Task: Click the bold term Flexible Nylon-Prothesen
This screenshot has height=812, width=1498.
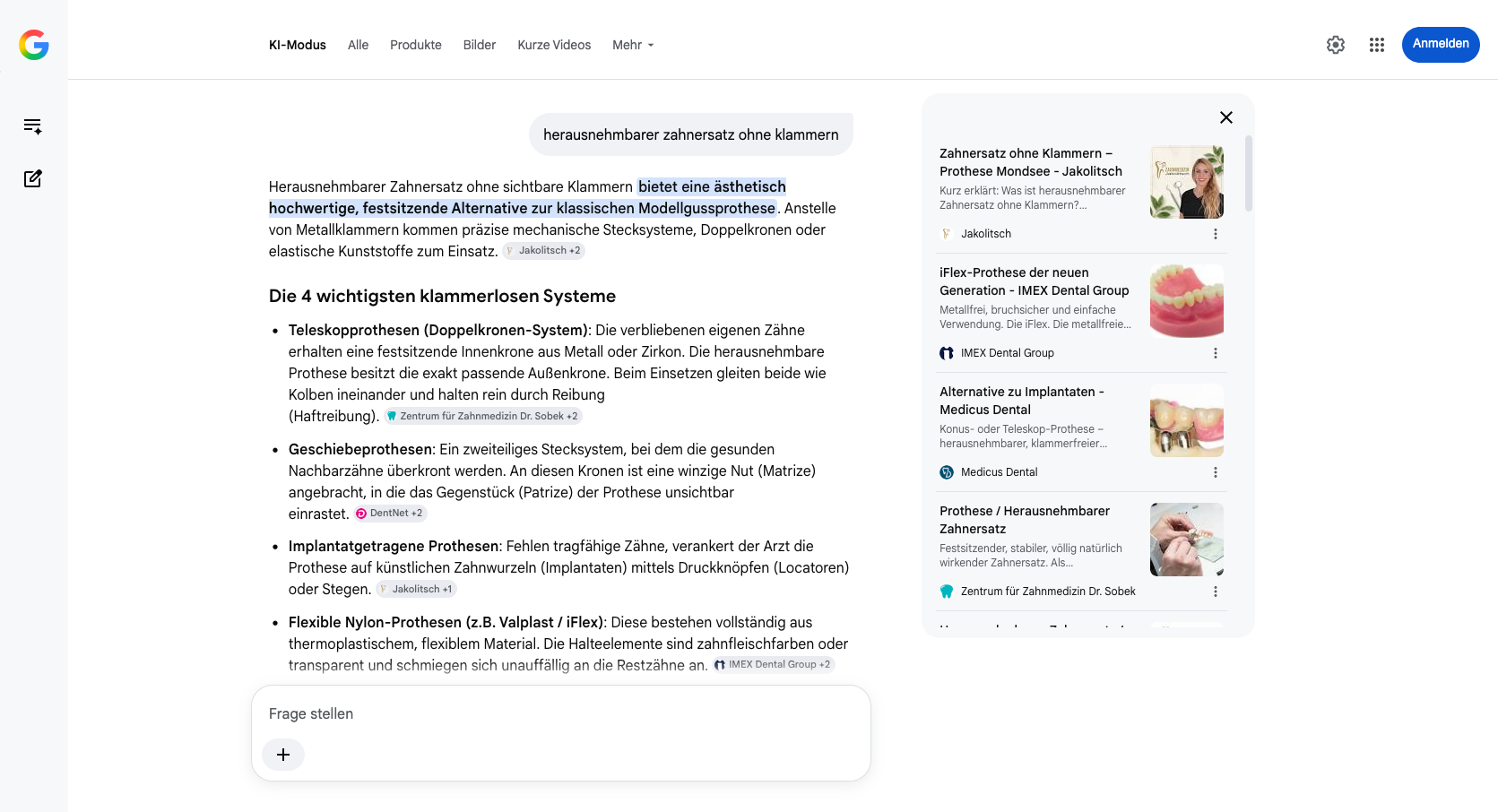Action: tap(446, 623)
